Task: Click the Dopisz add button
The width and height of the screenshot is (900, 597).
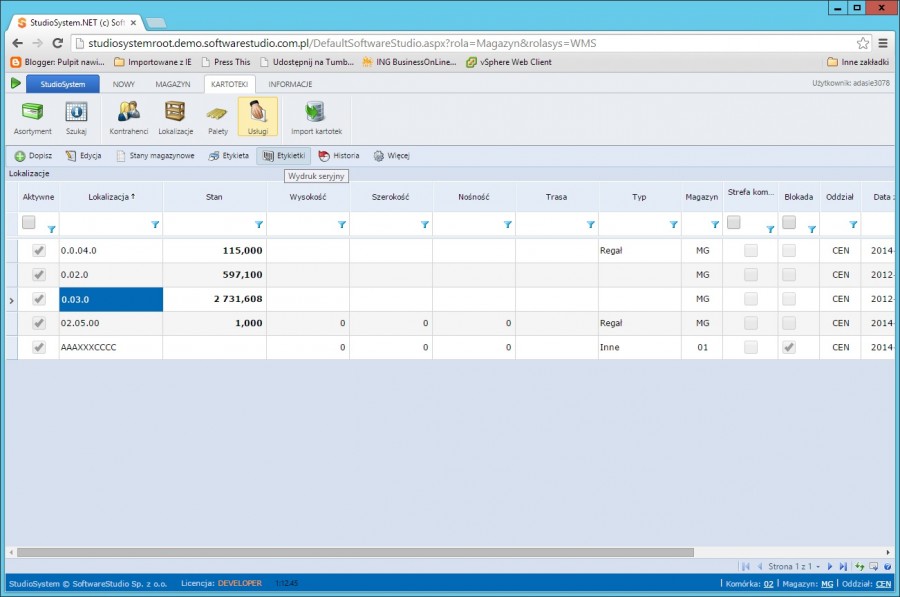Action: click(x=34, y=156)
